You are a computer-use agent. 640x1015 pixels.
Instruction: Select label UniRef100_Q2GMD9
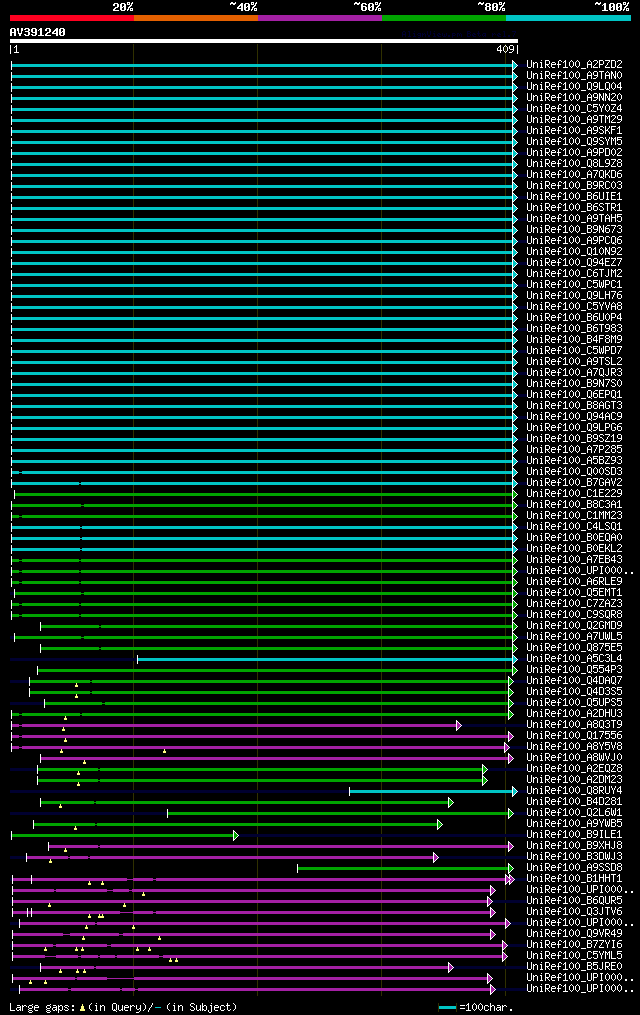coord(574,626)
